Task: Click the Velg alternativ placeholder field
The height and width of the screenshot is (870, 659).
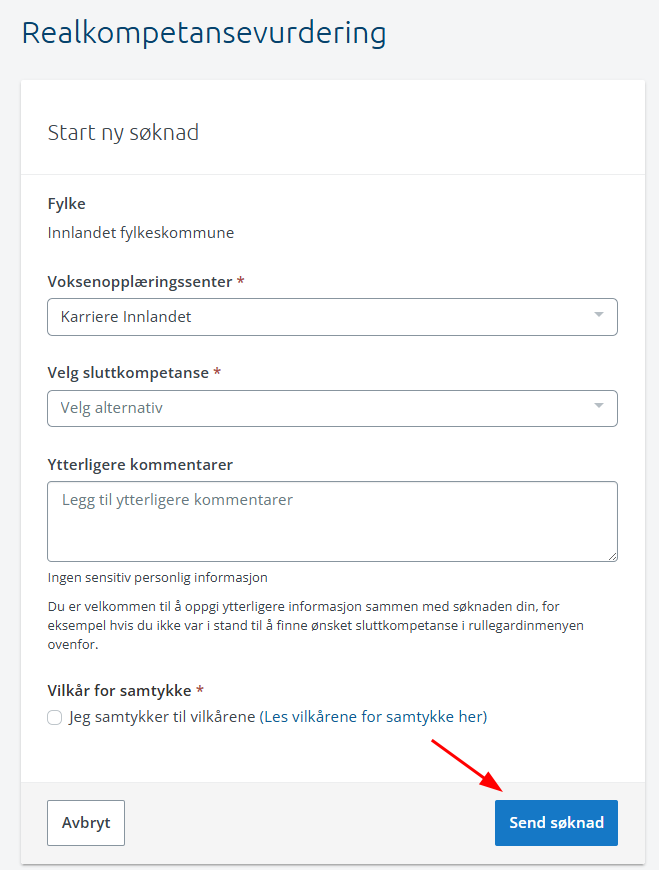Action: (332, 408)
